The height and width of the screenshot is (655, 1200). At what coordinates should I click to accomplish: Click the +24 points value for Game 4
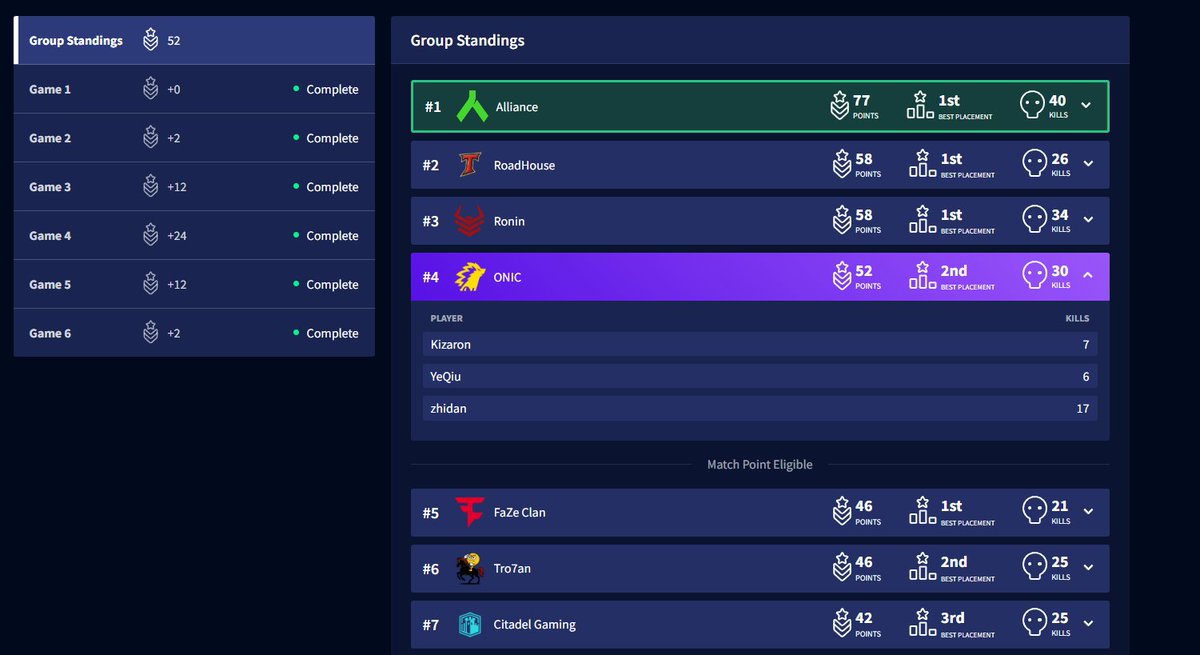tap(177, 236)
